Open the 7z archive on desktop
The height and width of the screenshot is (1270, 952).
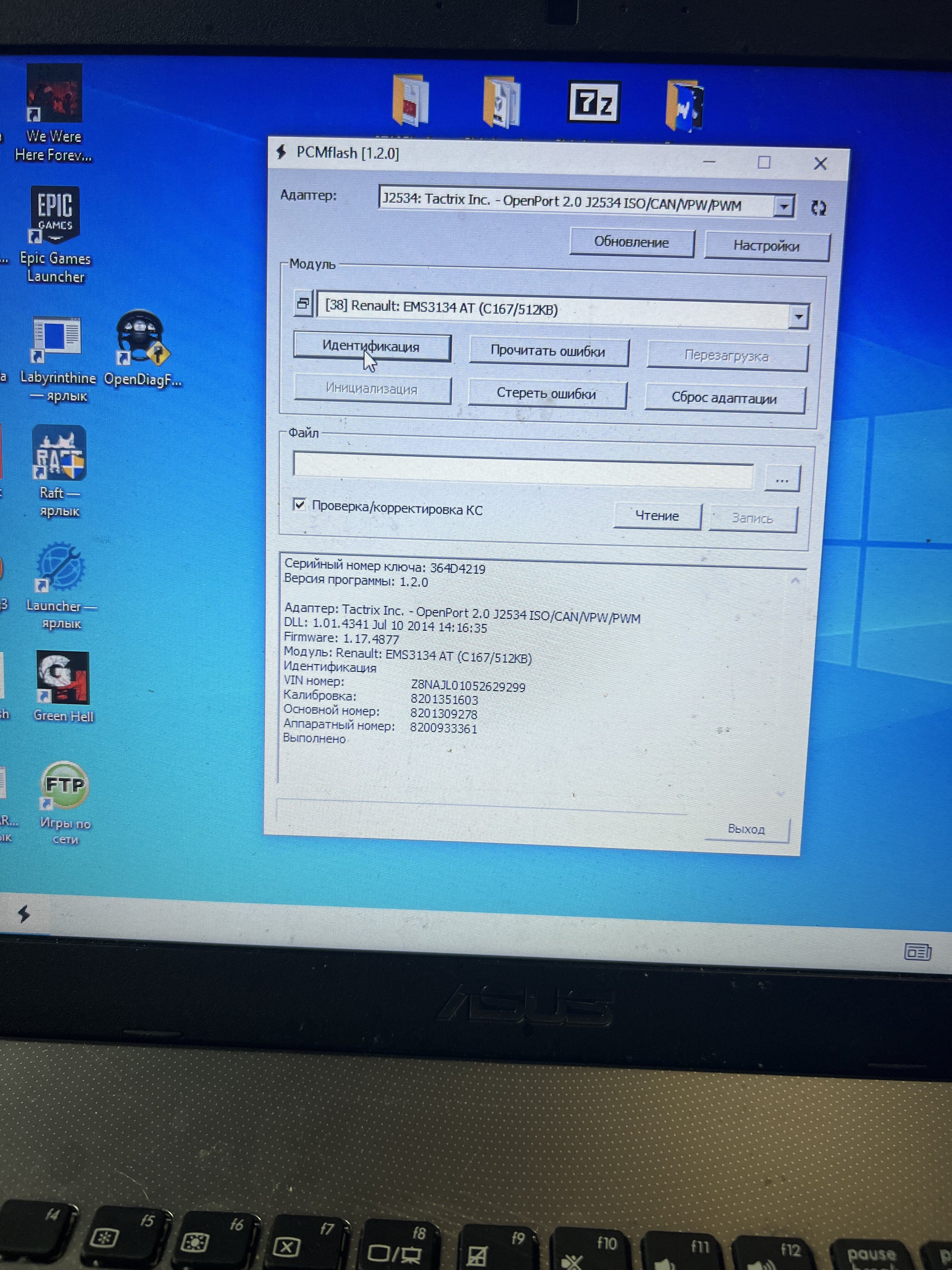[x=593, y=102]
